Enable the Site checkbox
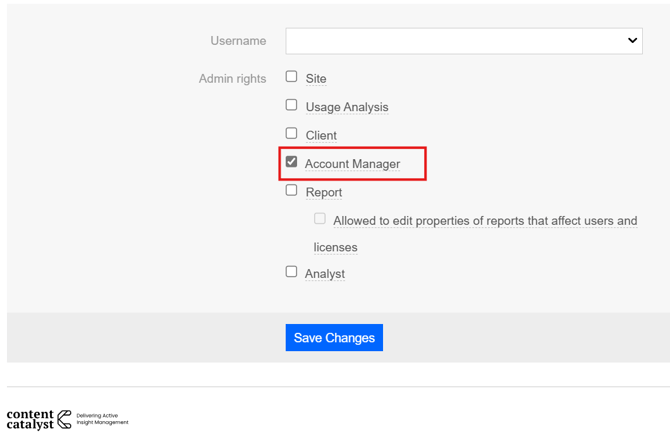 [292, 77]
